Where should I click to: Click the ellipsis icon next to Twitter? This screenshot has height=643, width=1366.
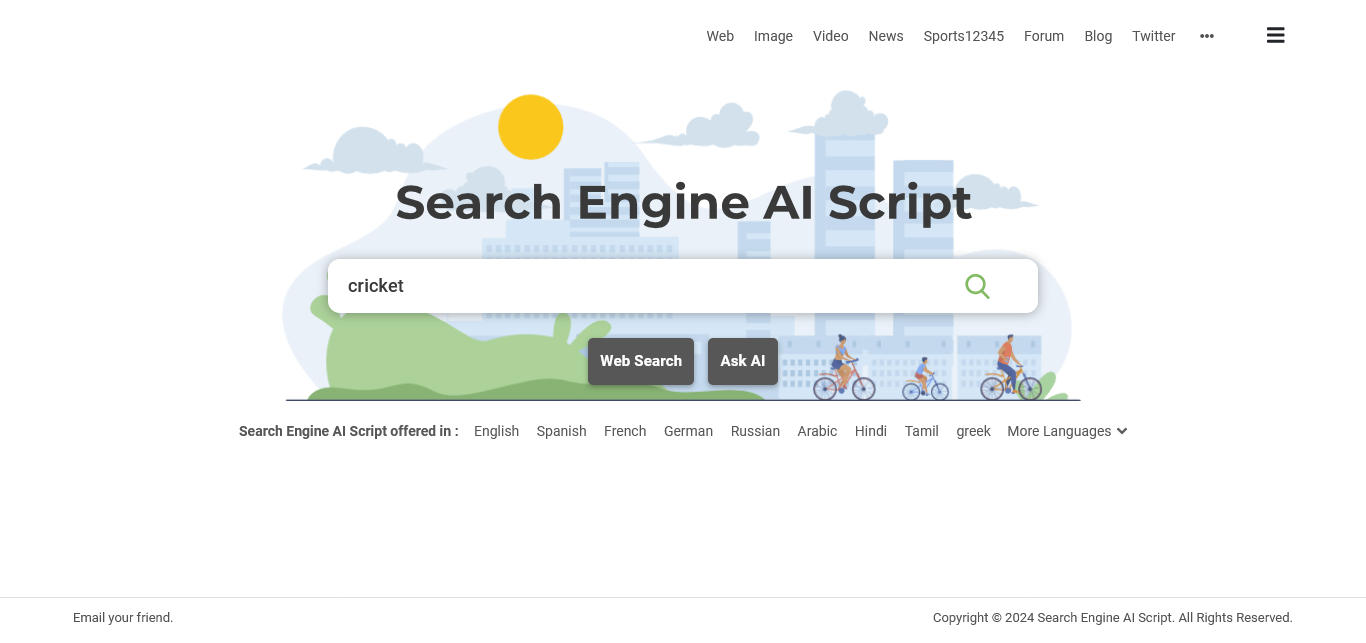click(1207, 36)
